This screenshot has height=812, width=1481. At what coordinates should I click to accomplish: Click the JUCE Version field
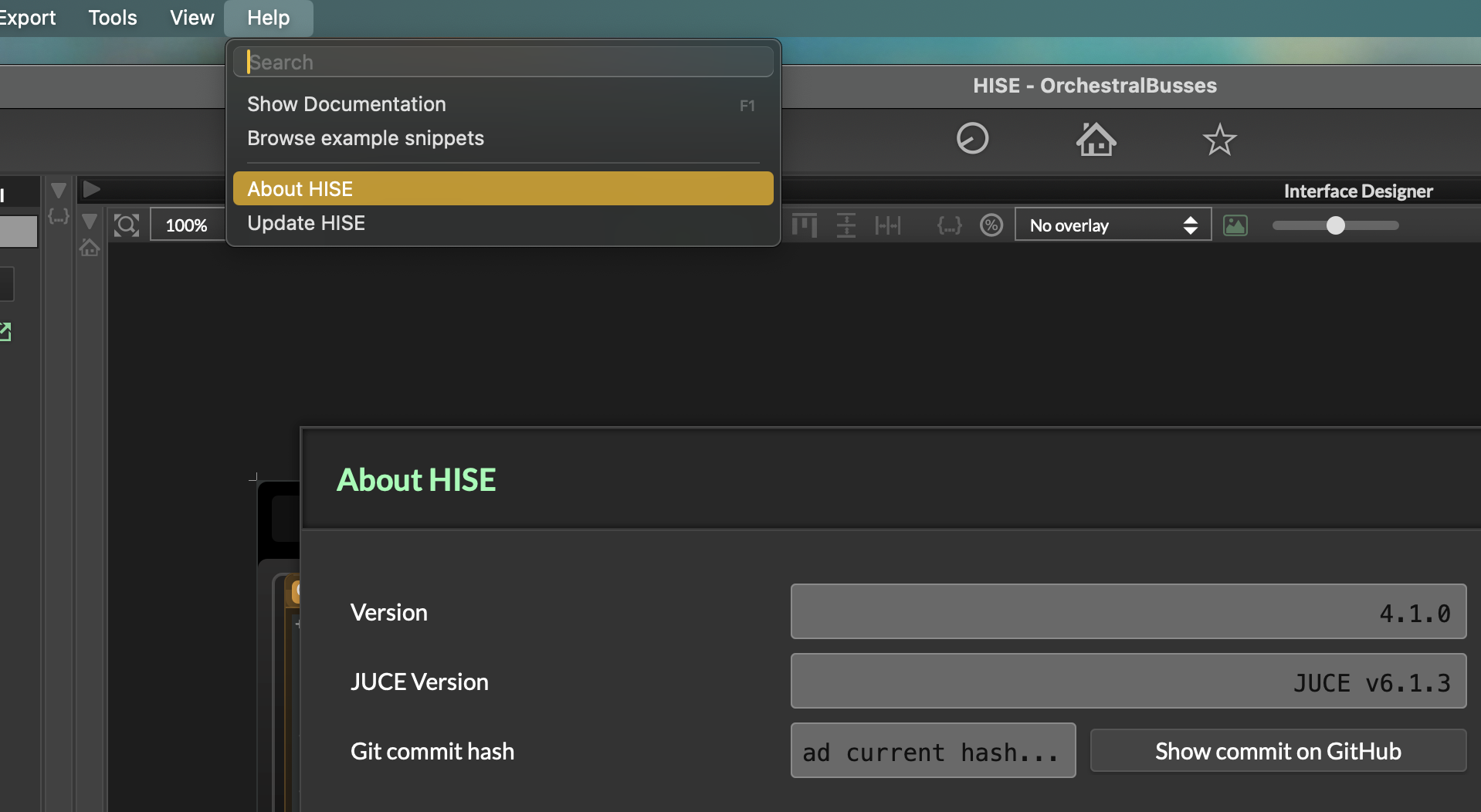(x=1128, y=681)
